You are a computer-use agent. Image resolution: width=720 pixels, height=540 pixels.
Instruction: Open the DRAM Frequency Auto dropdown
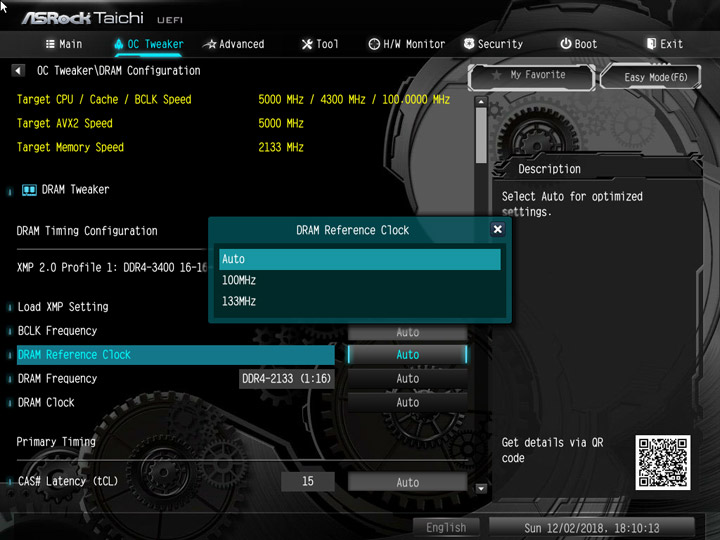coord(407,378)
